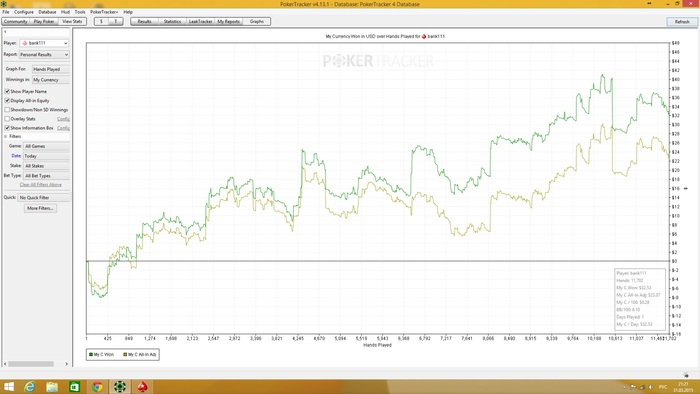Open the Database menu
This screenshot has width=700, height=394.
click(x=47, y=12)
